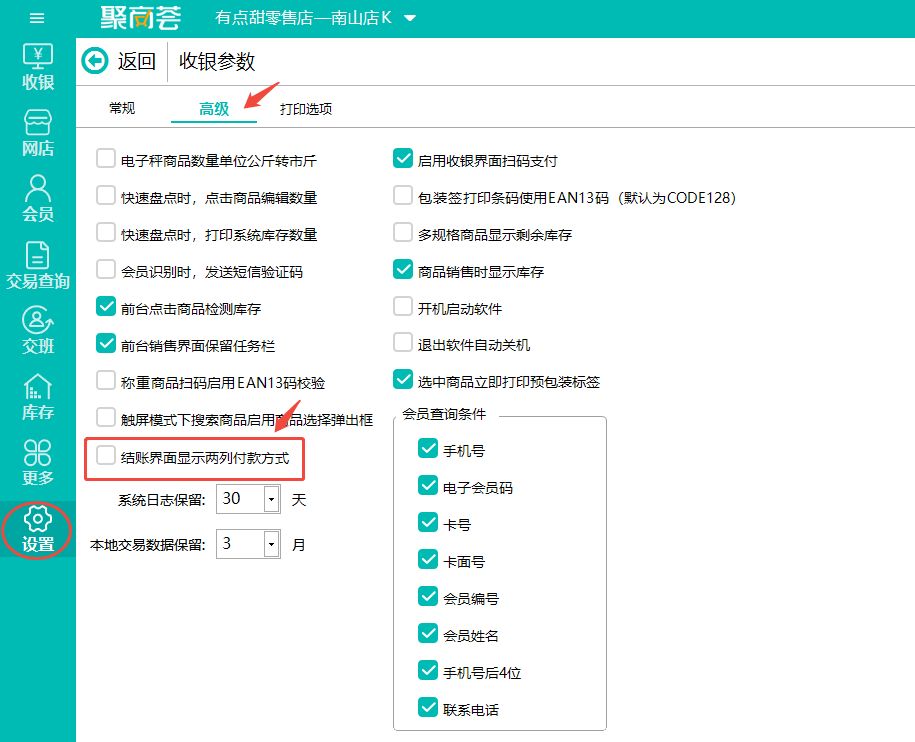This screenshot has height=742, width=915.
Task: Check 结账界面显示两列付款方式
Action: point(106,456)
